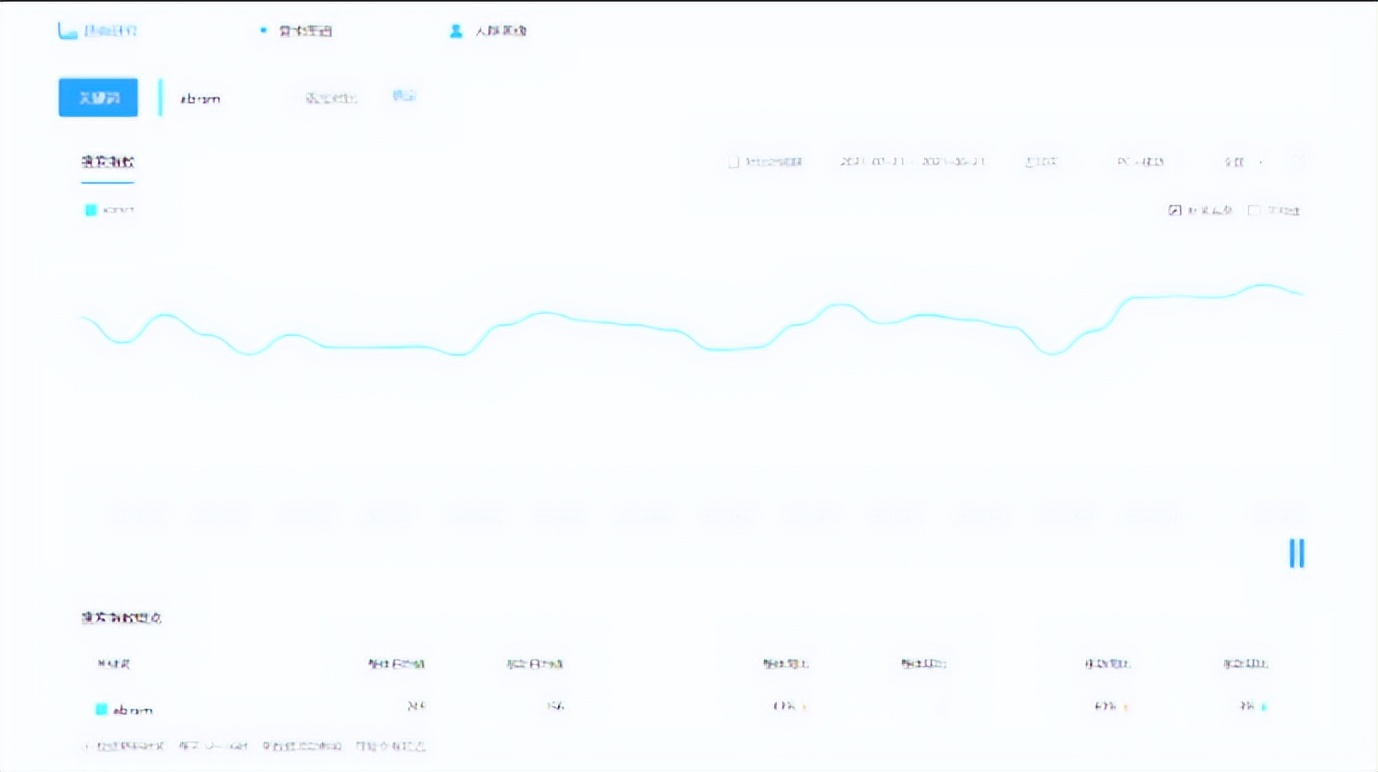Open the person icon navigation item
The height and width of the screenshot is (772, 1378).
(x=488, y=31)
